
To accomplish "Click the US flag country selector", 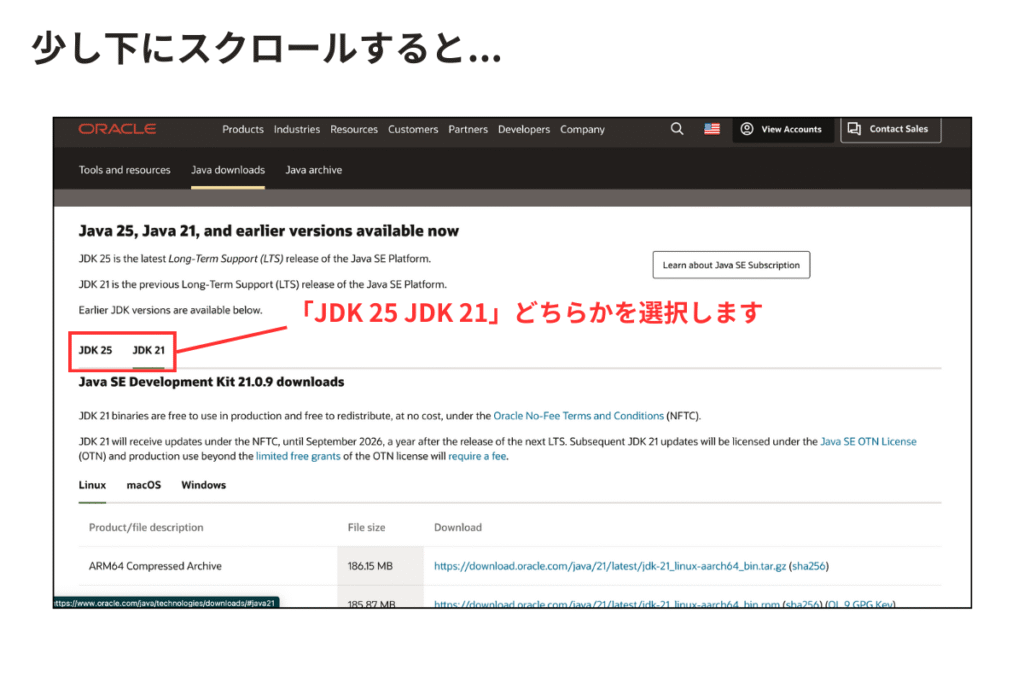I will click(712, 129).
